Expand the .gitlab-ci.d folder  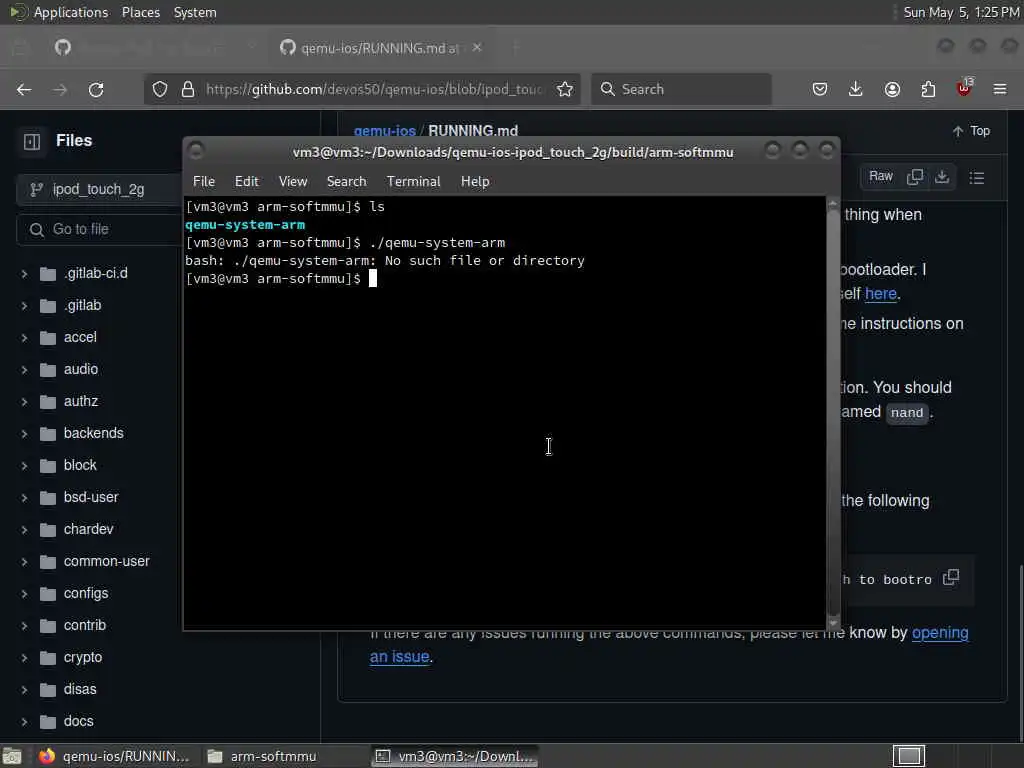coord(24,274)
